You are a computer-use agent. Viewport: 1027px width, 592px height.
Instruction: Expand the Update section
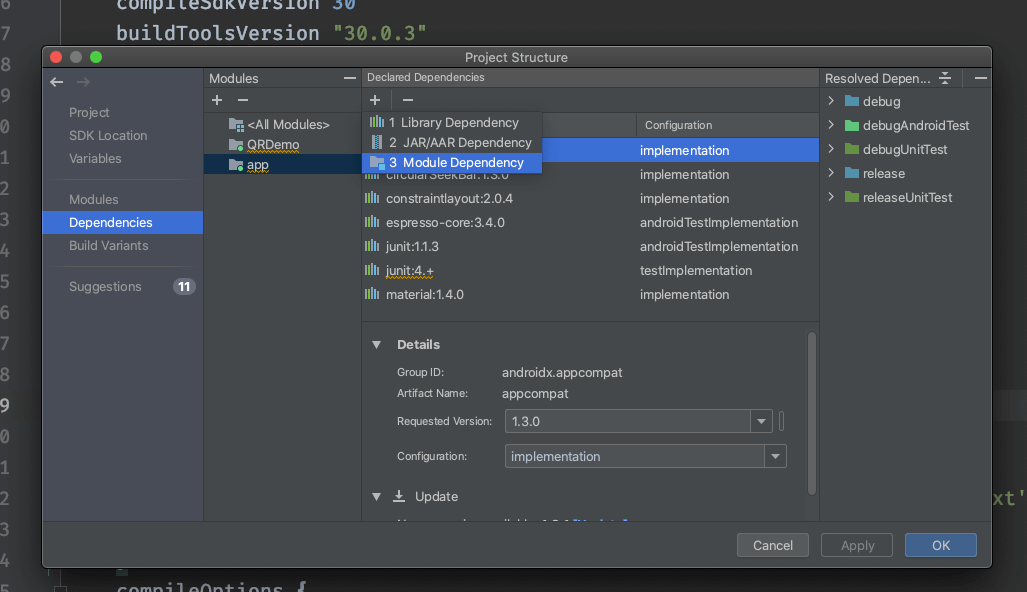pyautogui.click(x=376, y=496)
